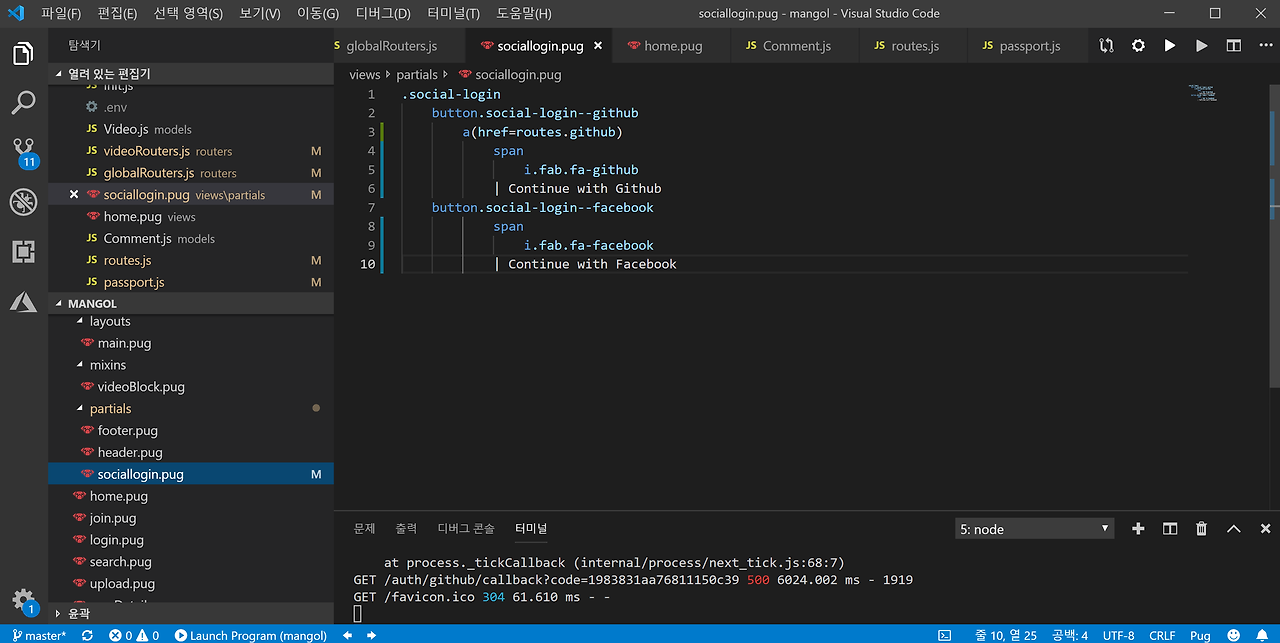Toggle the maximized panel size chevron
This screenshot has height=643, width=1280.
pyautogui.click(x=1234, y=529)
